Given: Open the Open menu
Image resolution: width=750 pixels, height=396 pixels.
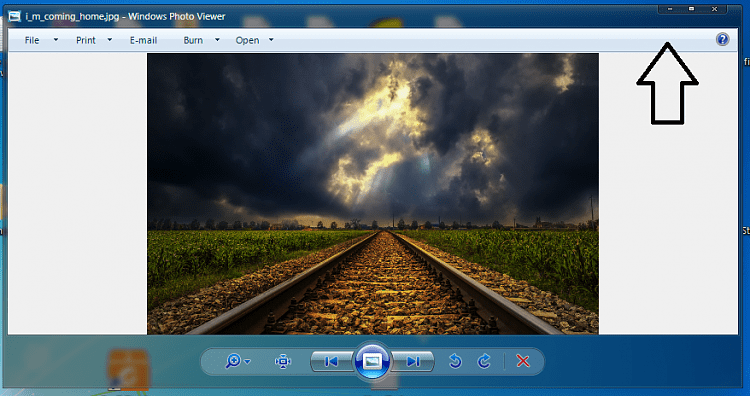Looking at the screenshot, I should pyautogui.click(x=247, y=40).
